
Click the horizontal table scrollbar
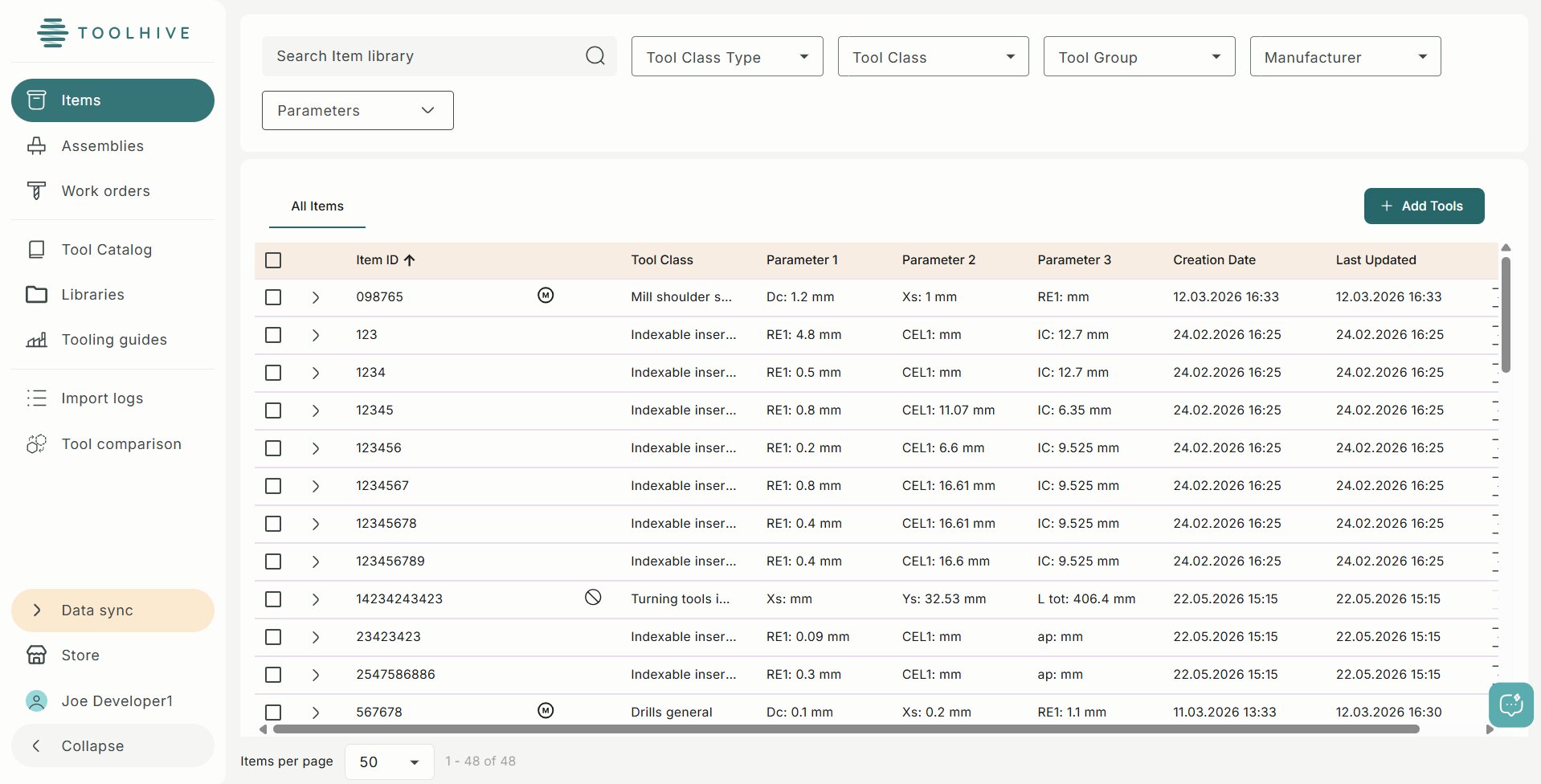tap(846, 729)
